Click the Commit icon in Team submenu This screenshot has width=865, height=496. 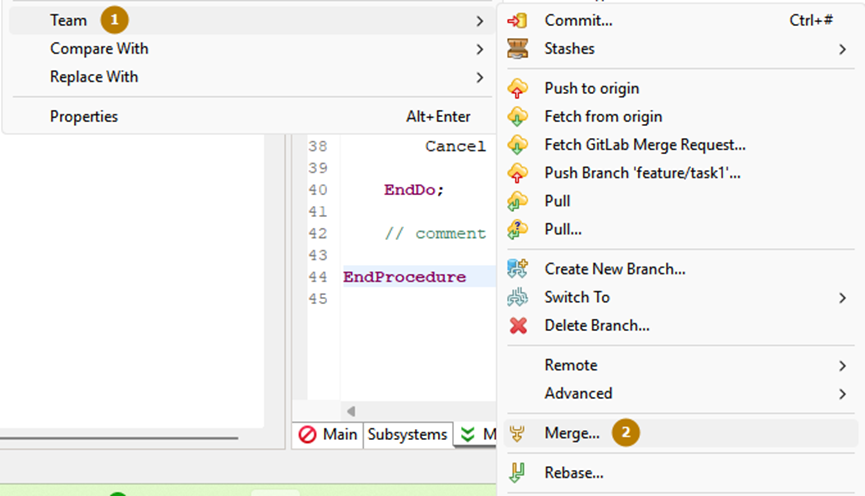point(517,20)
